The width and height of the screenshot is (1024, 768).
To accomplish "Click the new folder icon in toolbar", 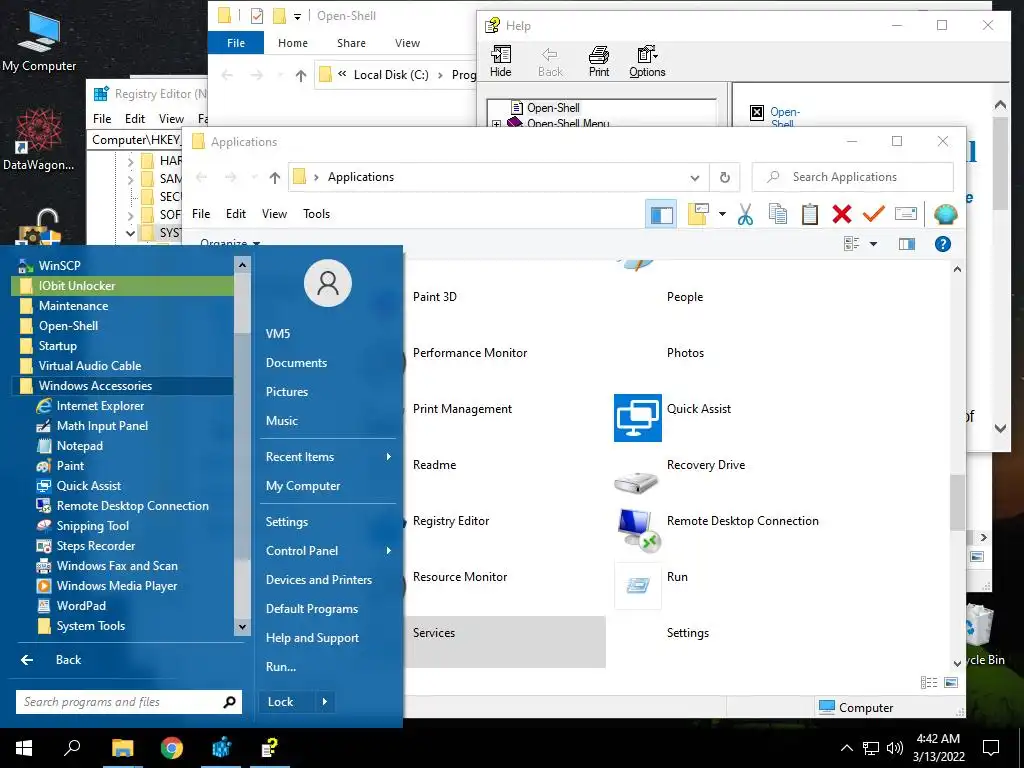I will 698,214.
